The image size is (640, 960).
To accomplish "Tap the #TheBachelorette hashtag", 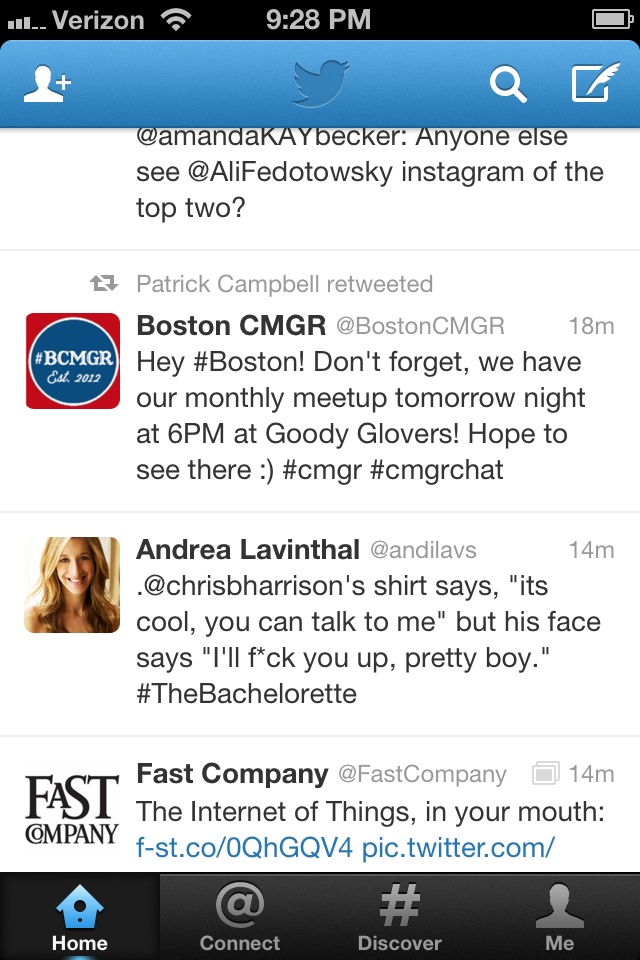I will [246, 693].
